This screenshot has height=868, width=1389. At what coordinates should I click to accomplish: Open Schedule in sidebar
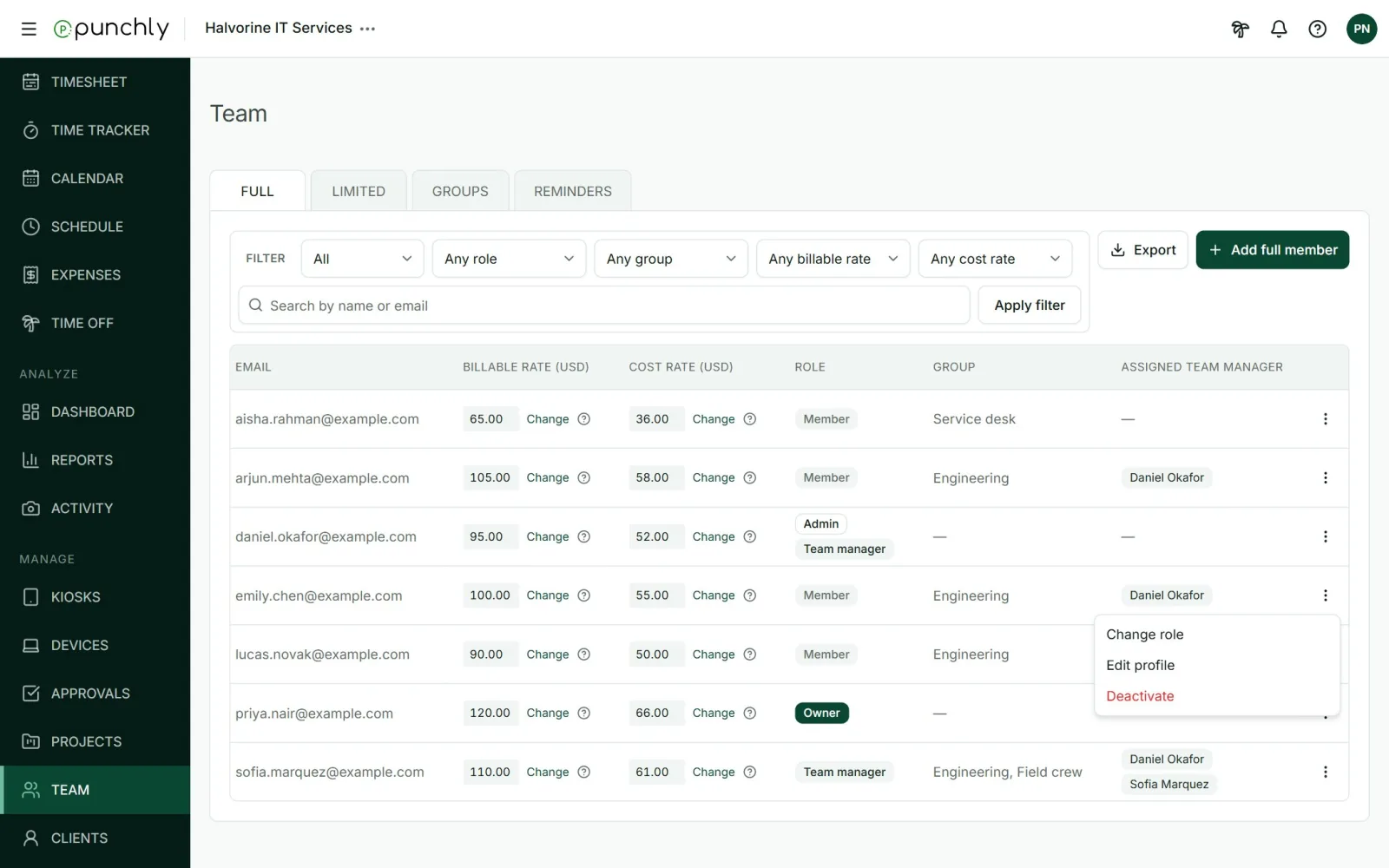[95, 227]
